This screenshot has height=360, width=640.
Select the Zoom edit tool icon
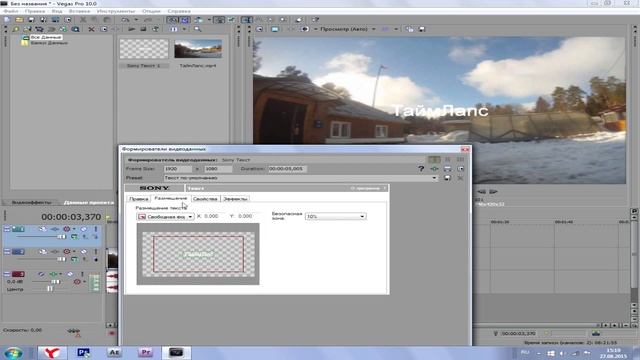point(282,20)
